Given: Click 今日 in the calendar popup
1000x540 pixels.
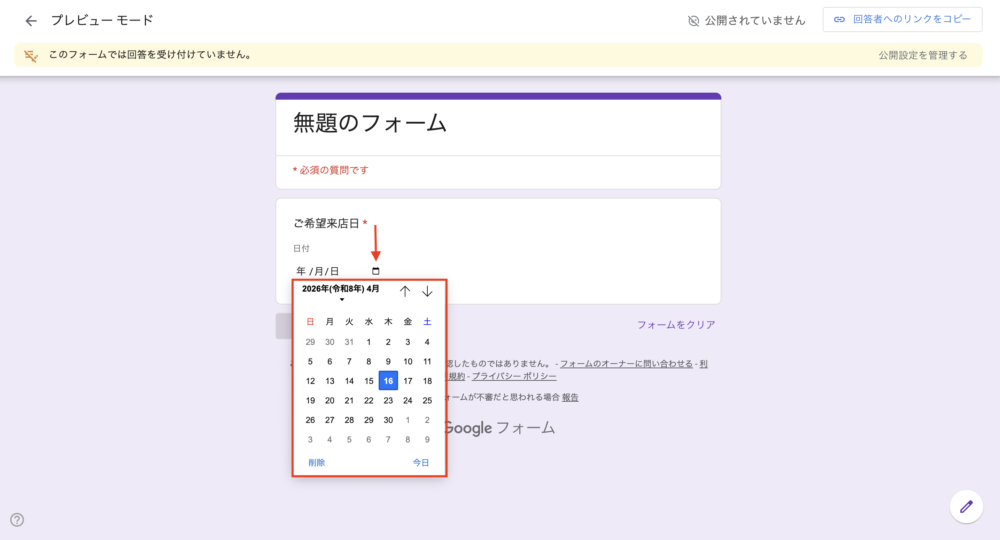Looking at the screenshot, I should point(421,462).
